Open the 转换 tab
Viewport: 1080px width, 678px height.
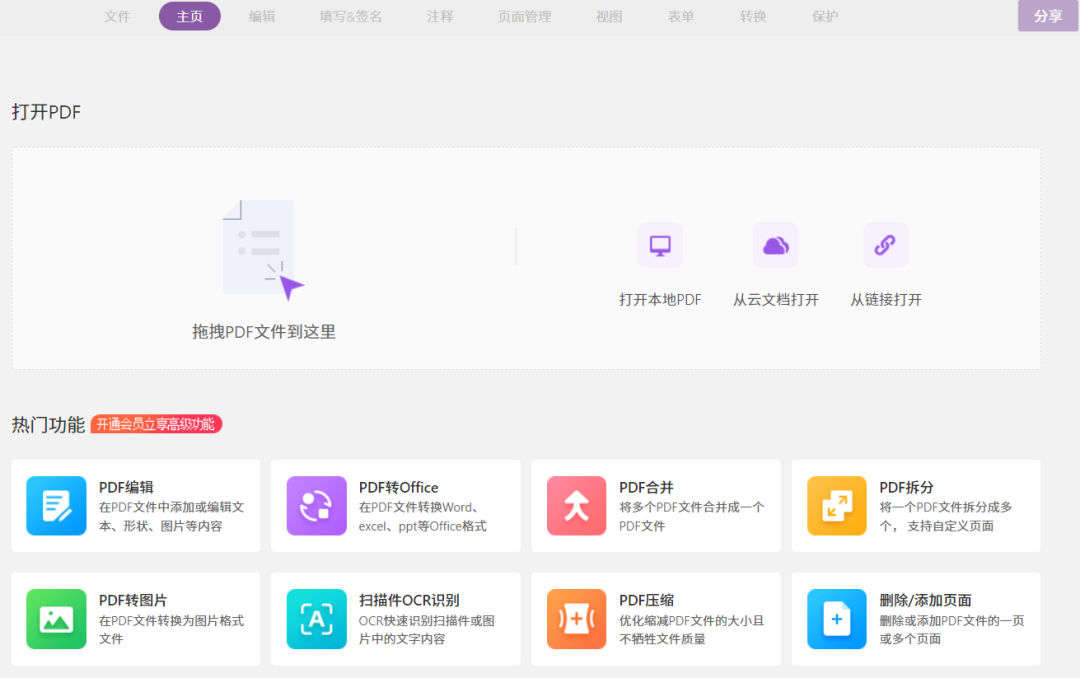coord(752,16)
